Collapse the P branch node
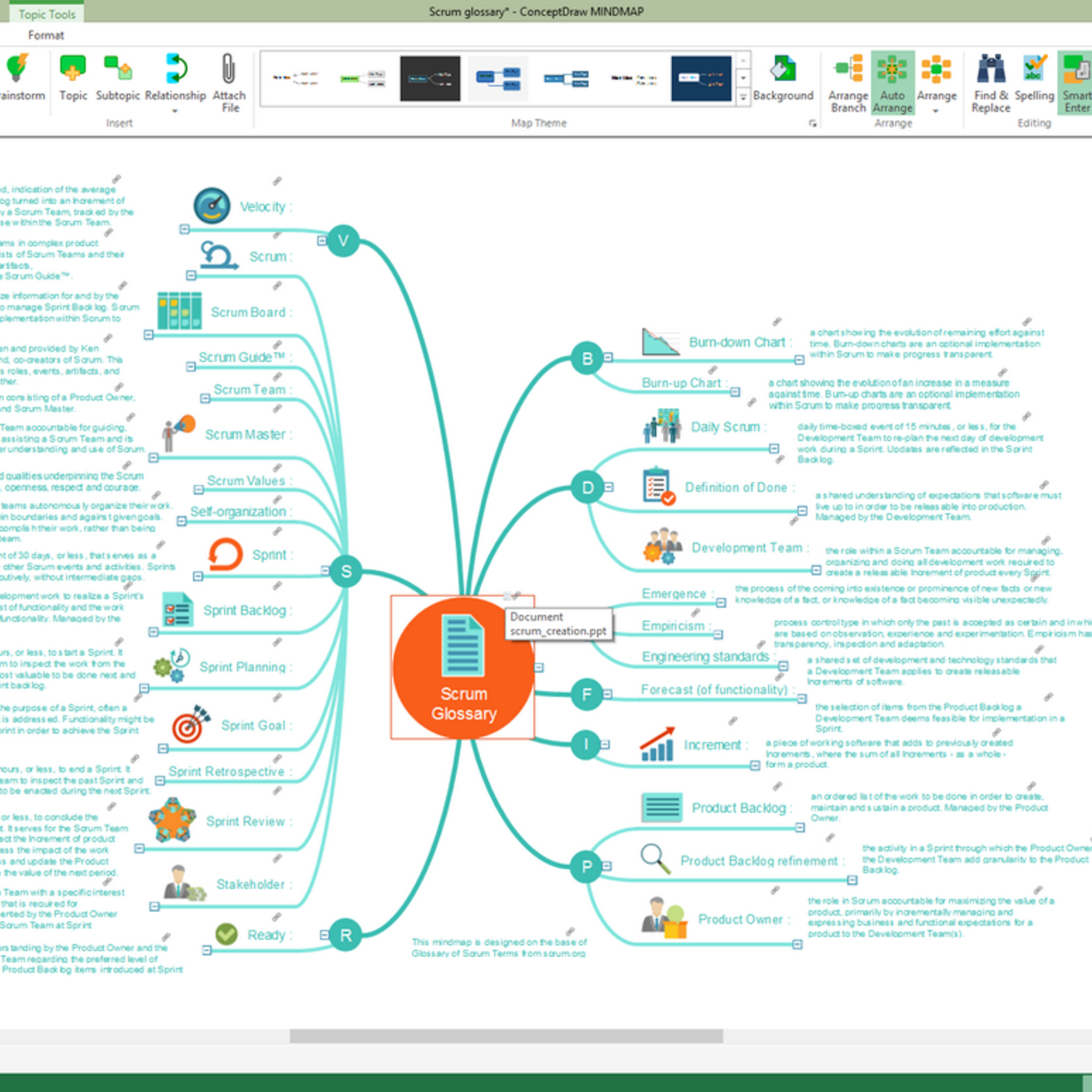 point(607,867)
